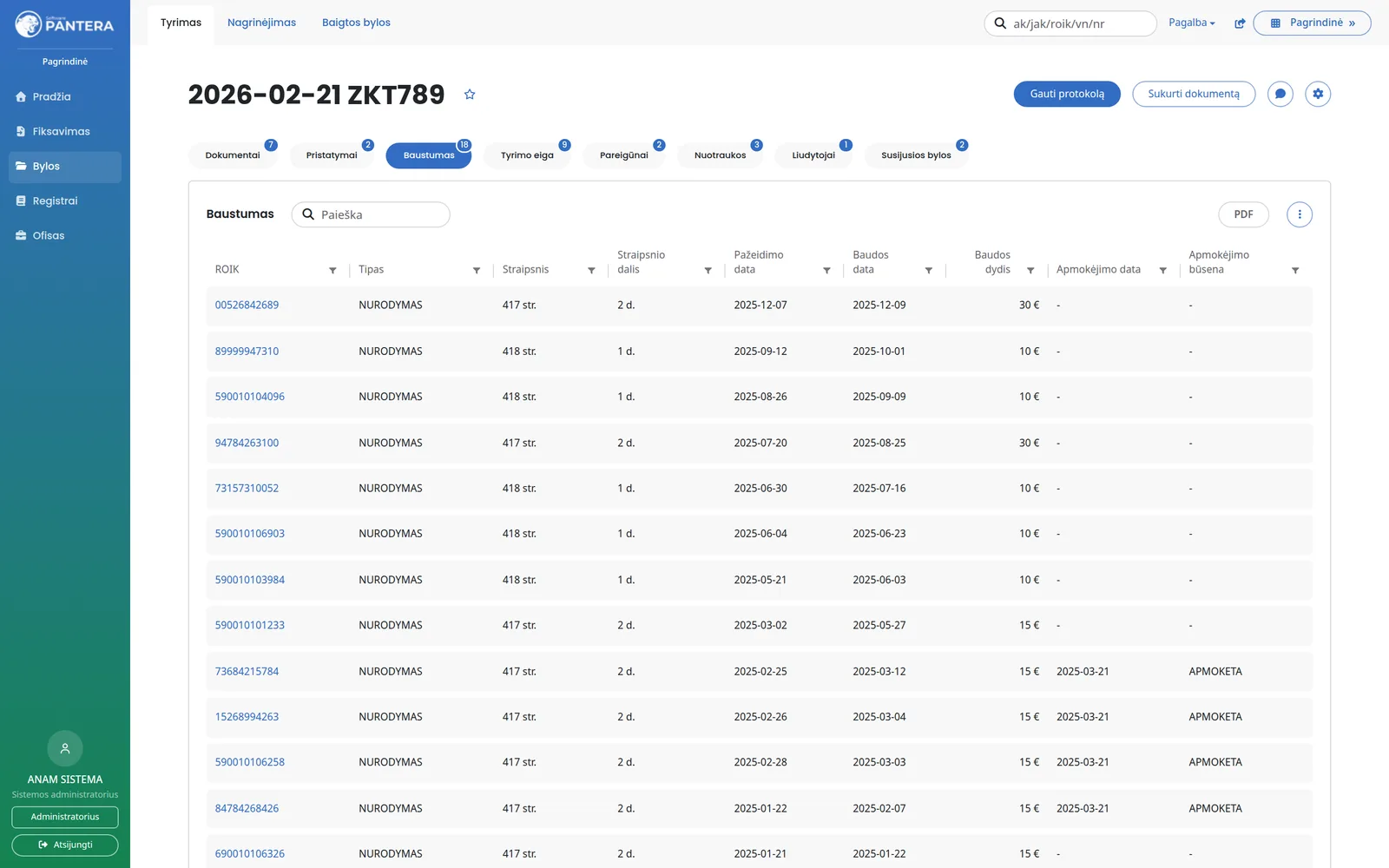Open Bylos folder in sidebar
The image size is (1389, 868).
tap(65, 167)
